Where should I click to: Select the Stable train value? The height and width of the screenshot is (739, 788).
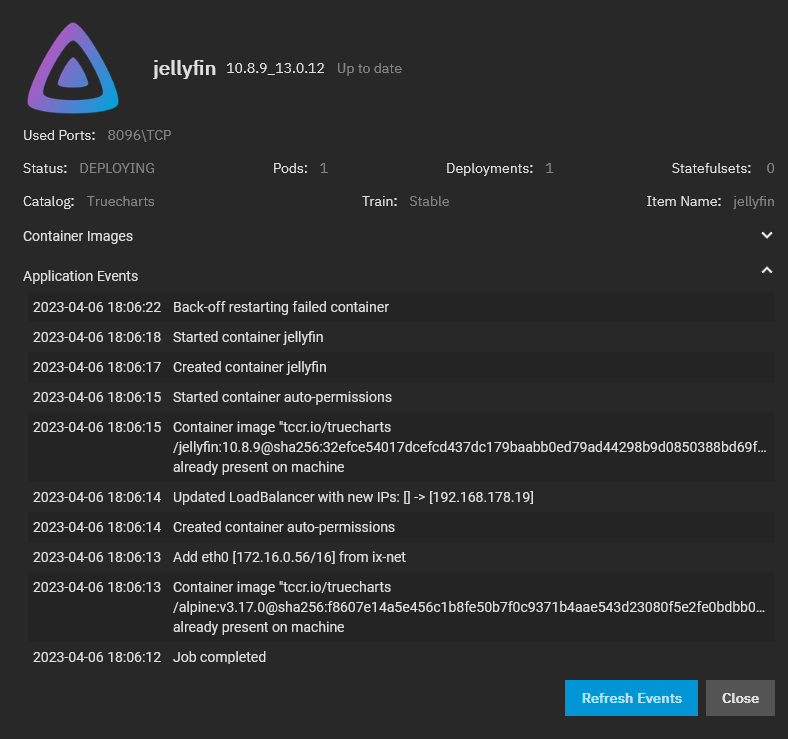click(429, 202)
